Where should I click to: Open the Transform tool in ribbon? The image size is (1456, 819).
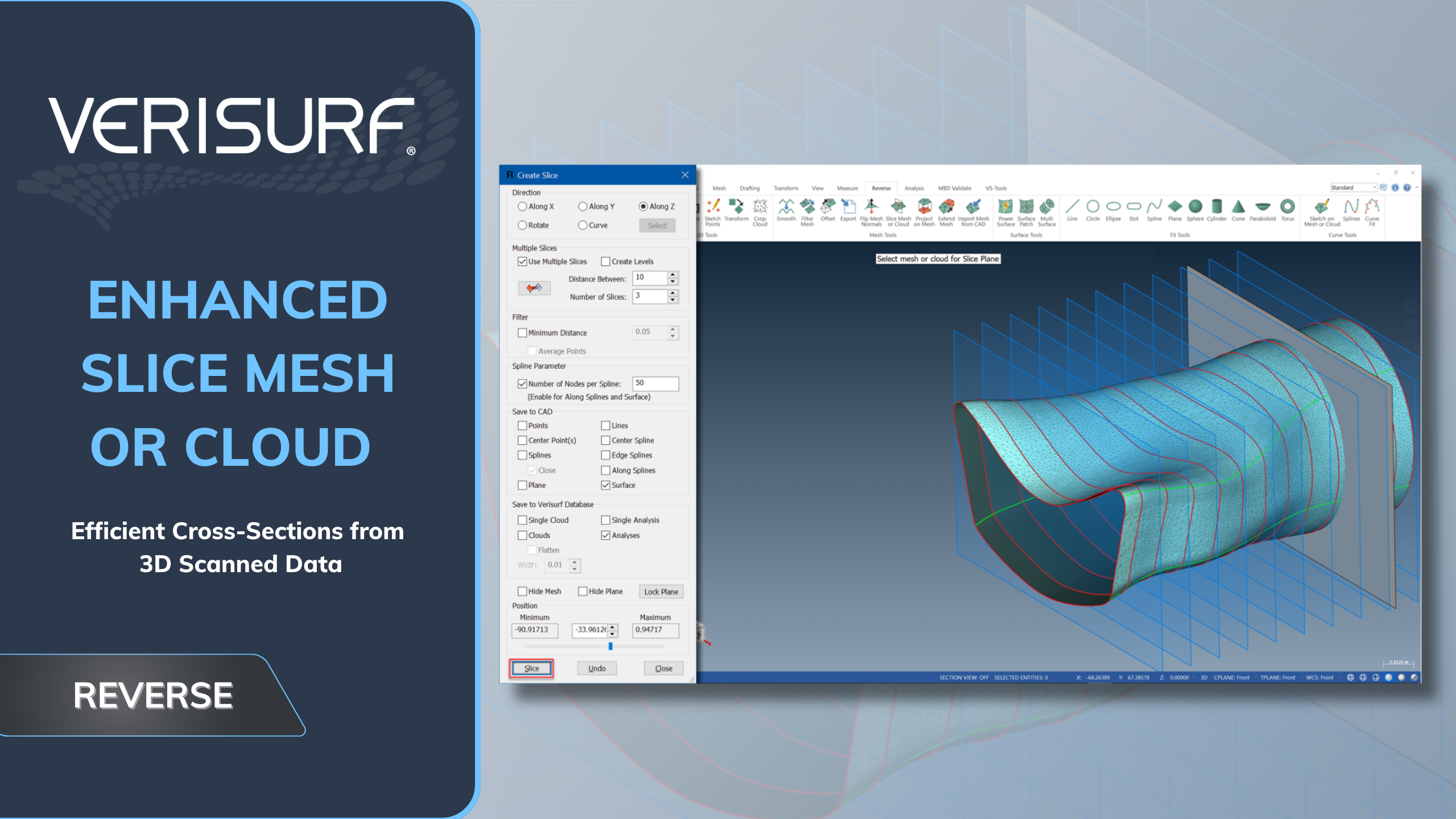click(x=736, y=210)
